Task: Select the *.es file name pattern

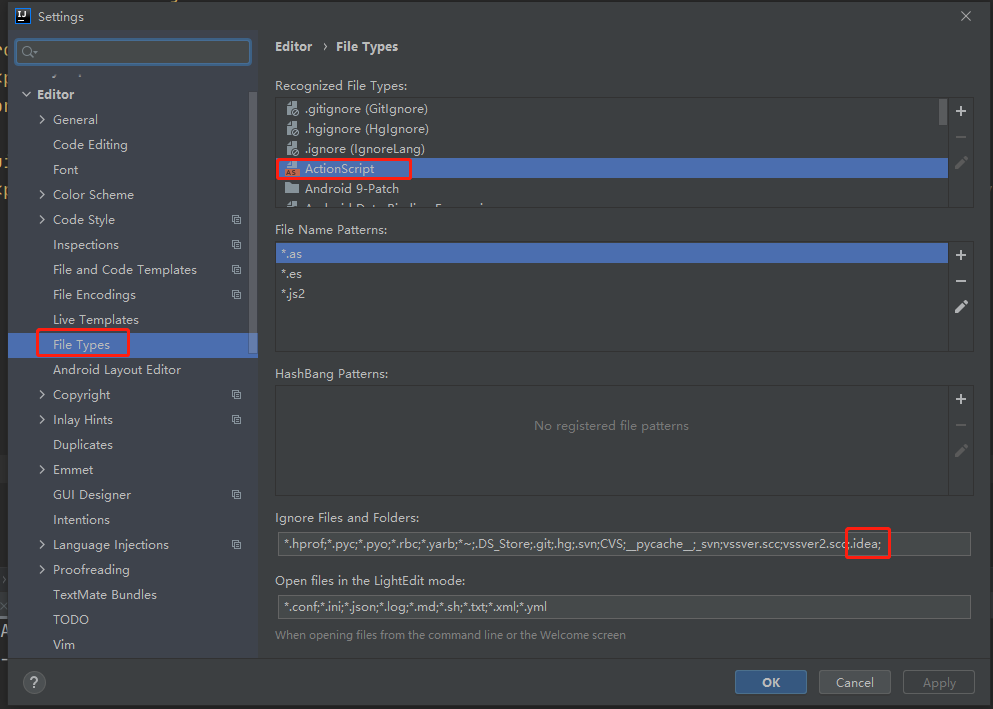Action: 612,273
